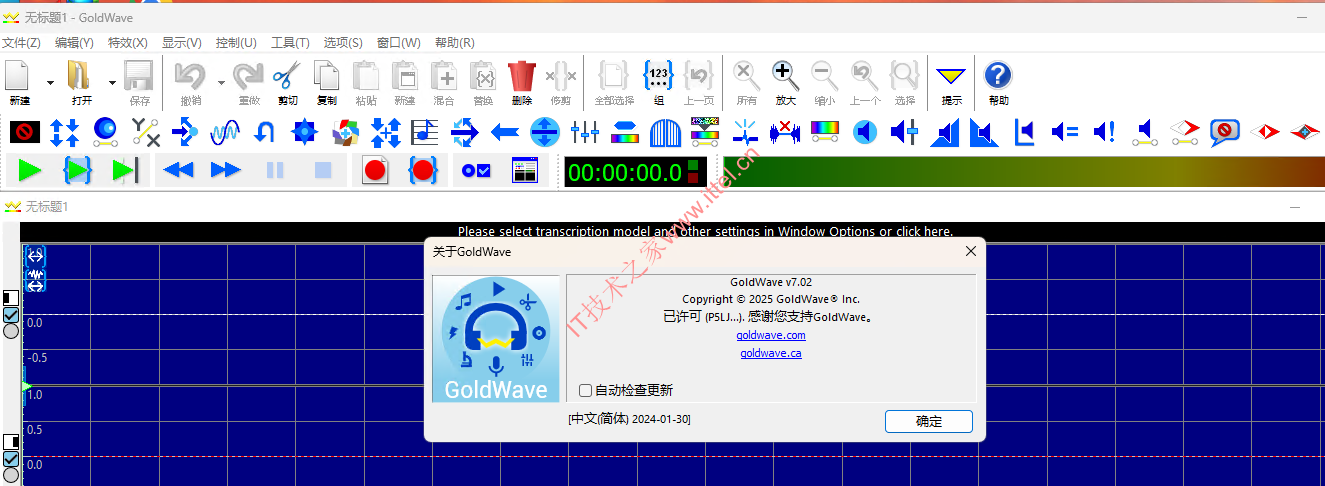The image size is (1325, 486).
Task: Open the 特效(X) menu
Action: tap(128, 43)
